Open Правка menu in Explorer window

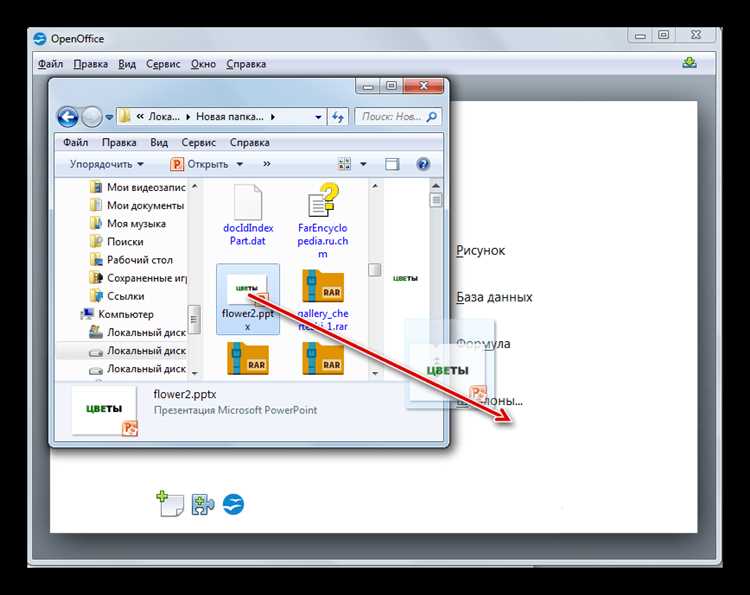click(119, 143)
